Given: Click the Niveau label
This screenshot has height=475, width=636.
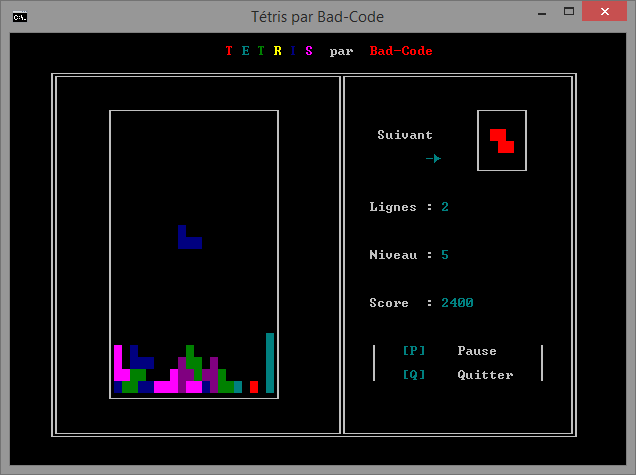Looking at the screenshot, I should (393, 255).
